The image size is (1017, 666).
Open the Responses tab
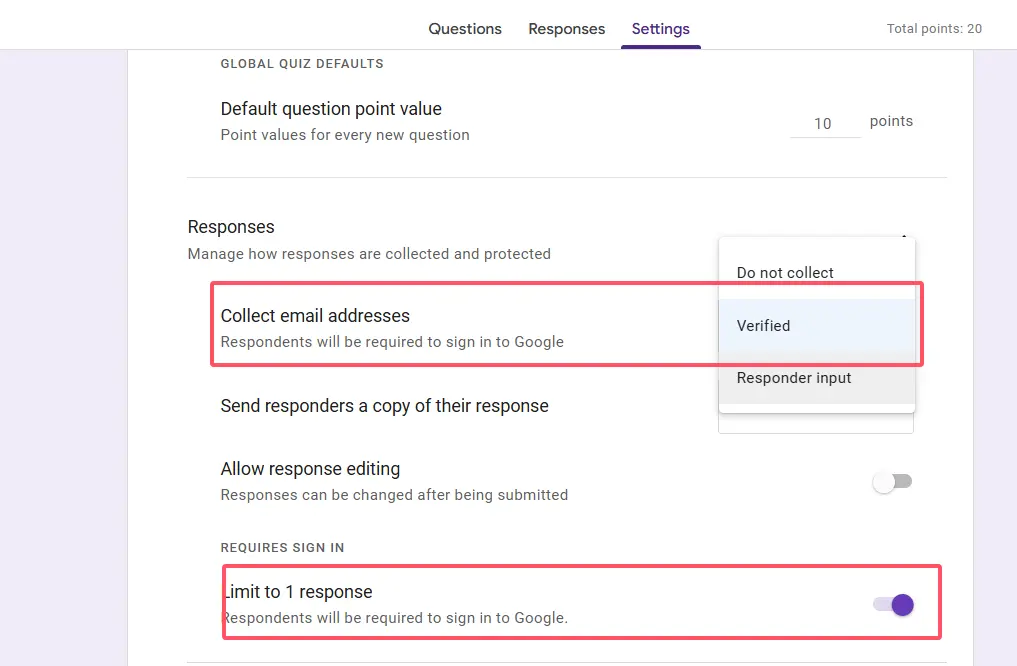(x=566, y=29)
